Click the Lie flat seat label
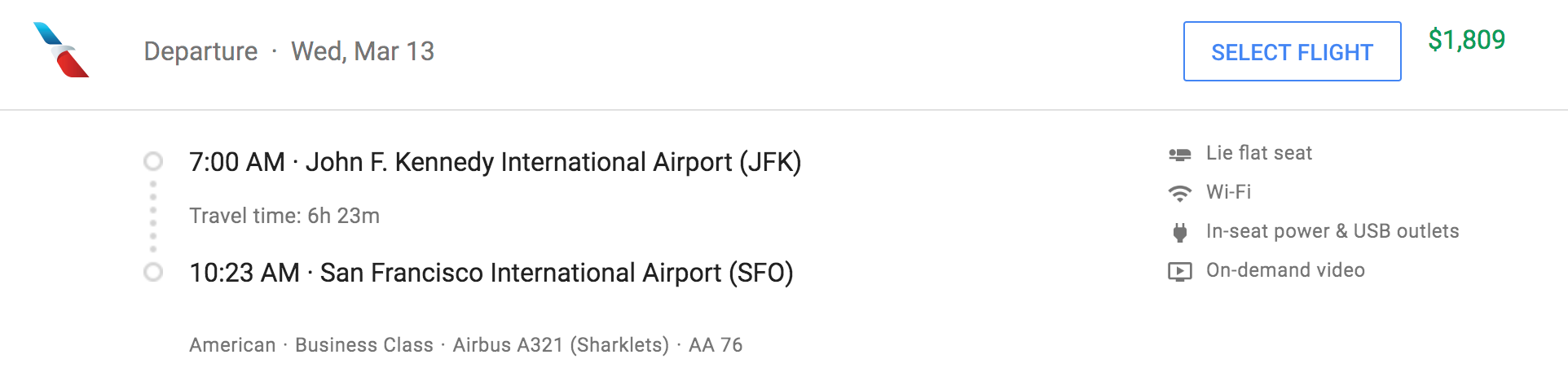This screenshot has height=381, width=1568. 1259,153
